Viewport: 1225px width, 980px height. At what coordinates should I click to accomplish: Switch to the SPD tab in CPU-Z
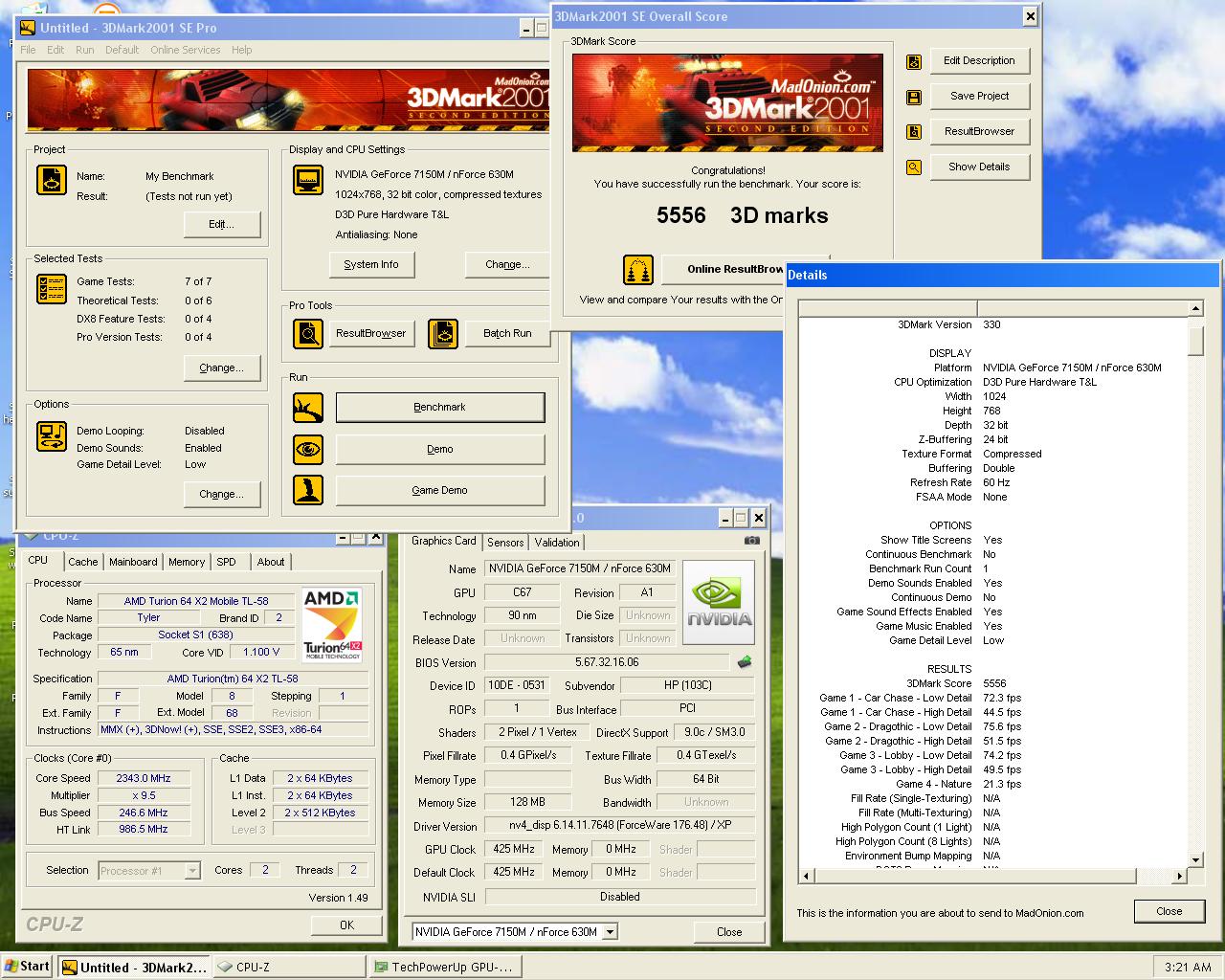click(227, 562)
